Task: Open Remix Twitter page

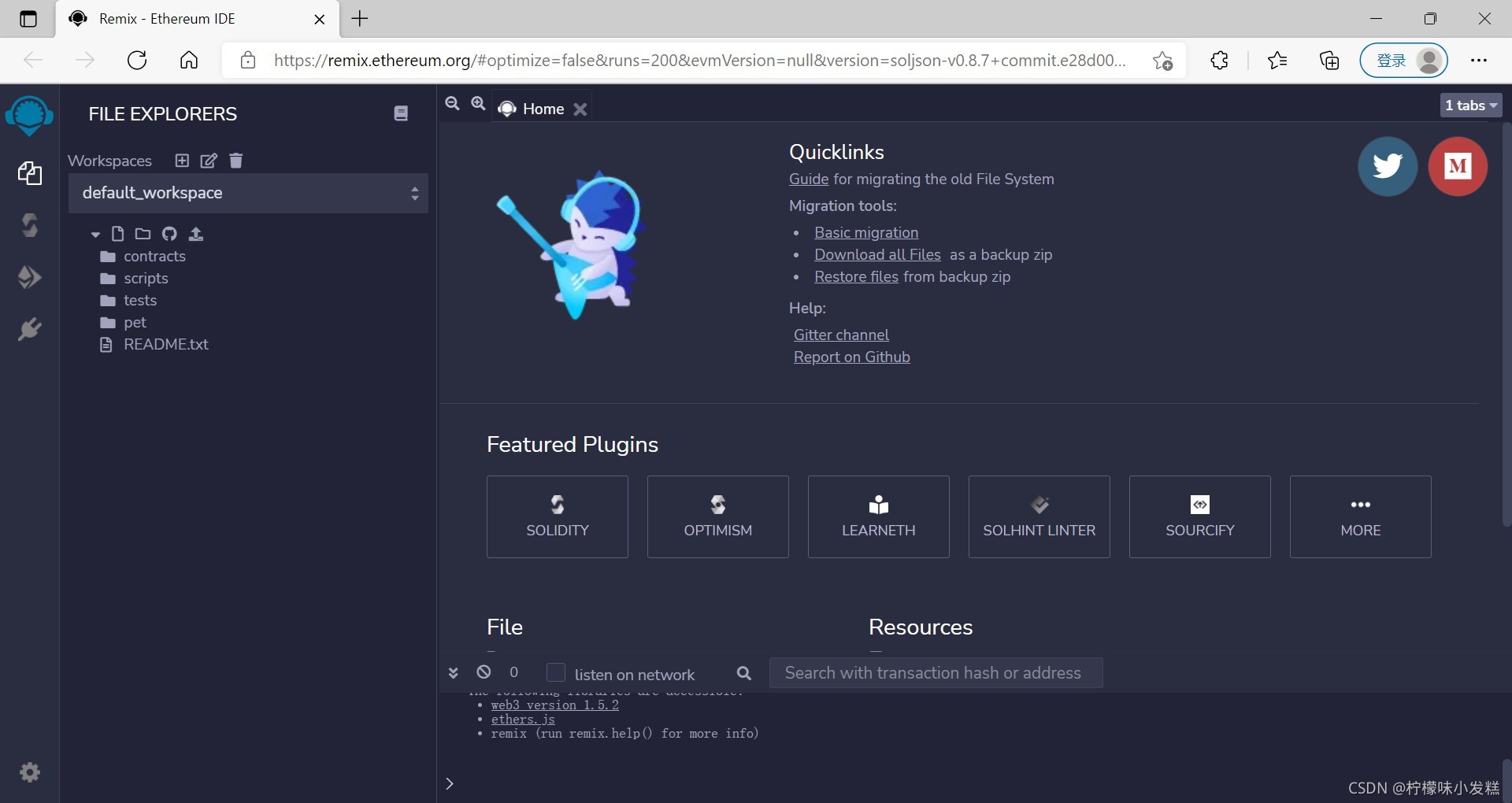Action: [1388, 166]
